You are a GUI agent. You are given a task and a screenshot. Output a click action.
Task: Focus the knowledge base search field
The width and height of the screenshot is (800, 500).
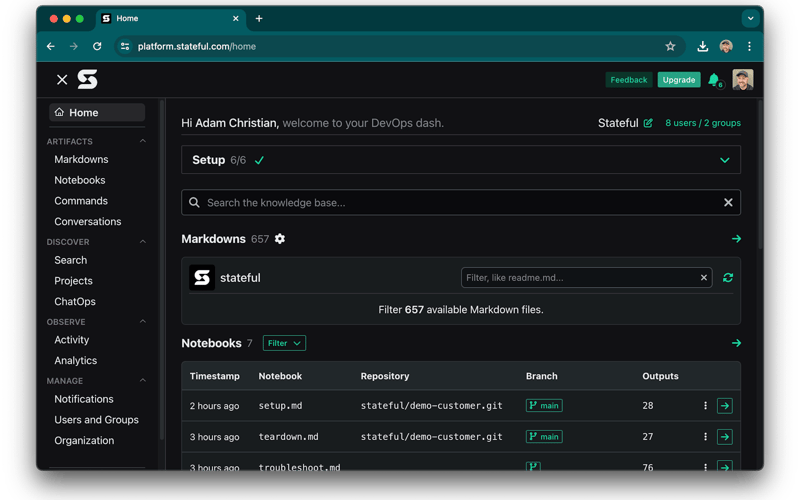point(461,203)
